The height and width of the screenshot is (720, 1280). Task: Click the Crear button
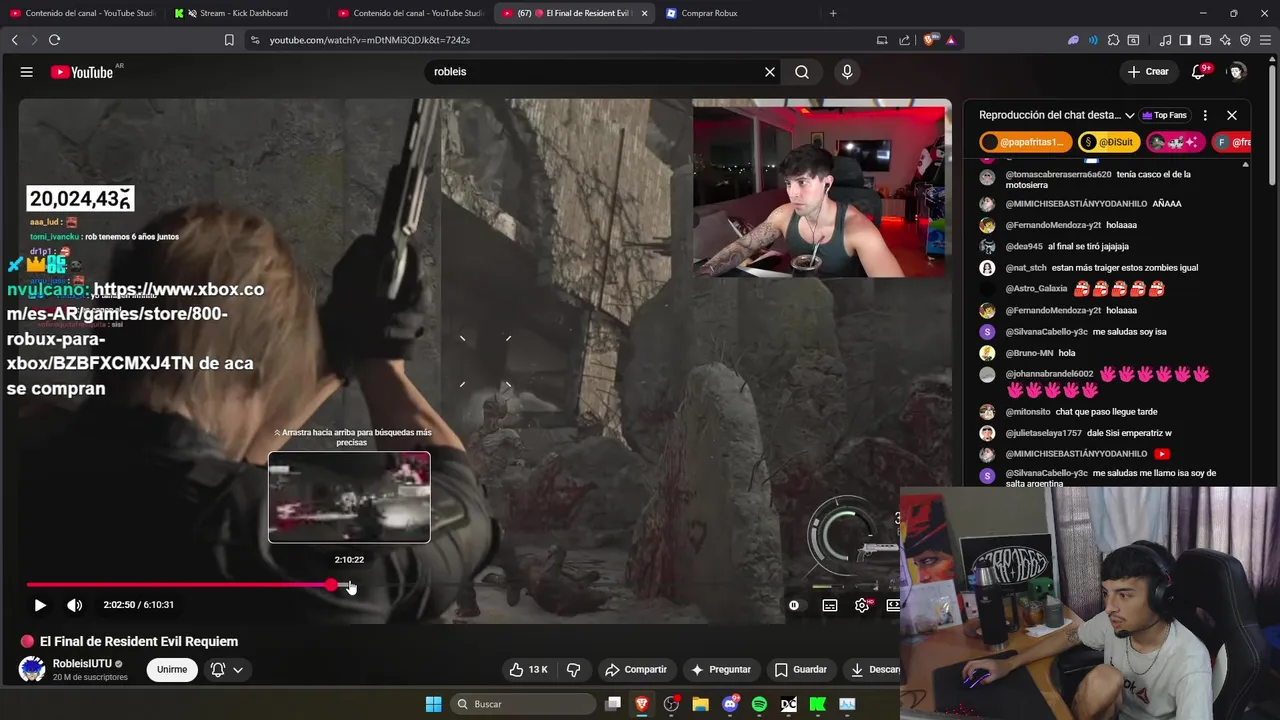click(x=1148, y=72)
